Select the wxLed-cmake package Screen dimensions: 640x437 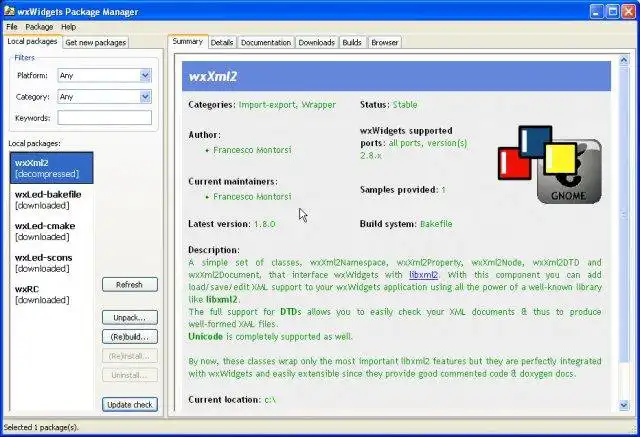51,231
